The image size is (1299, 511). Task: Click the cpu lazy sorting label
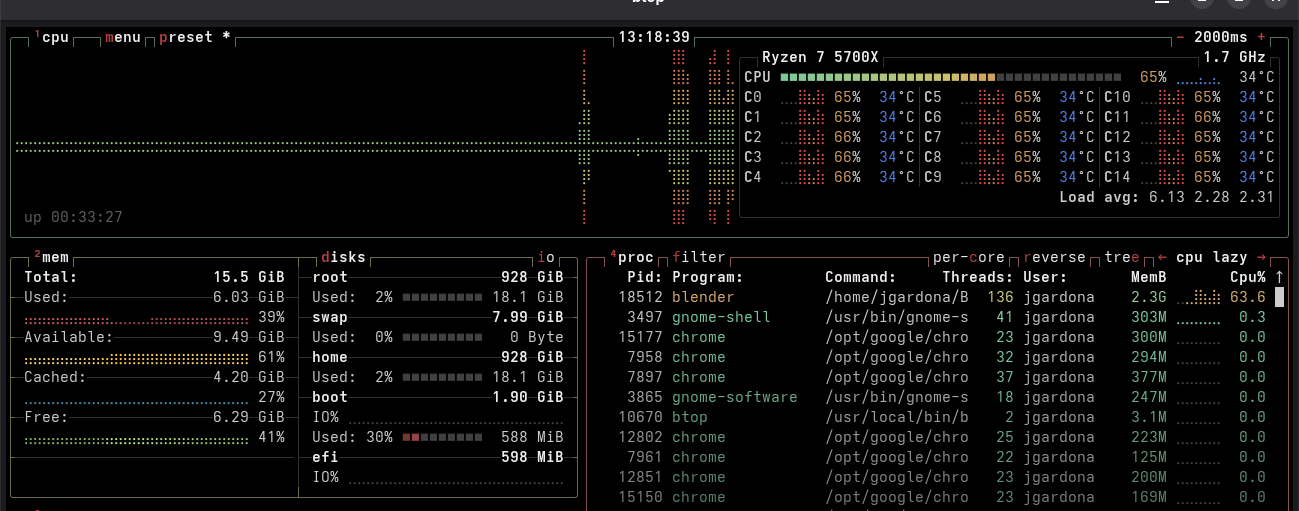click(x=1212, y=257)
